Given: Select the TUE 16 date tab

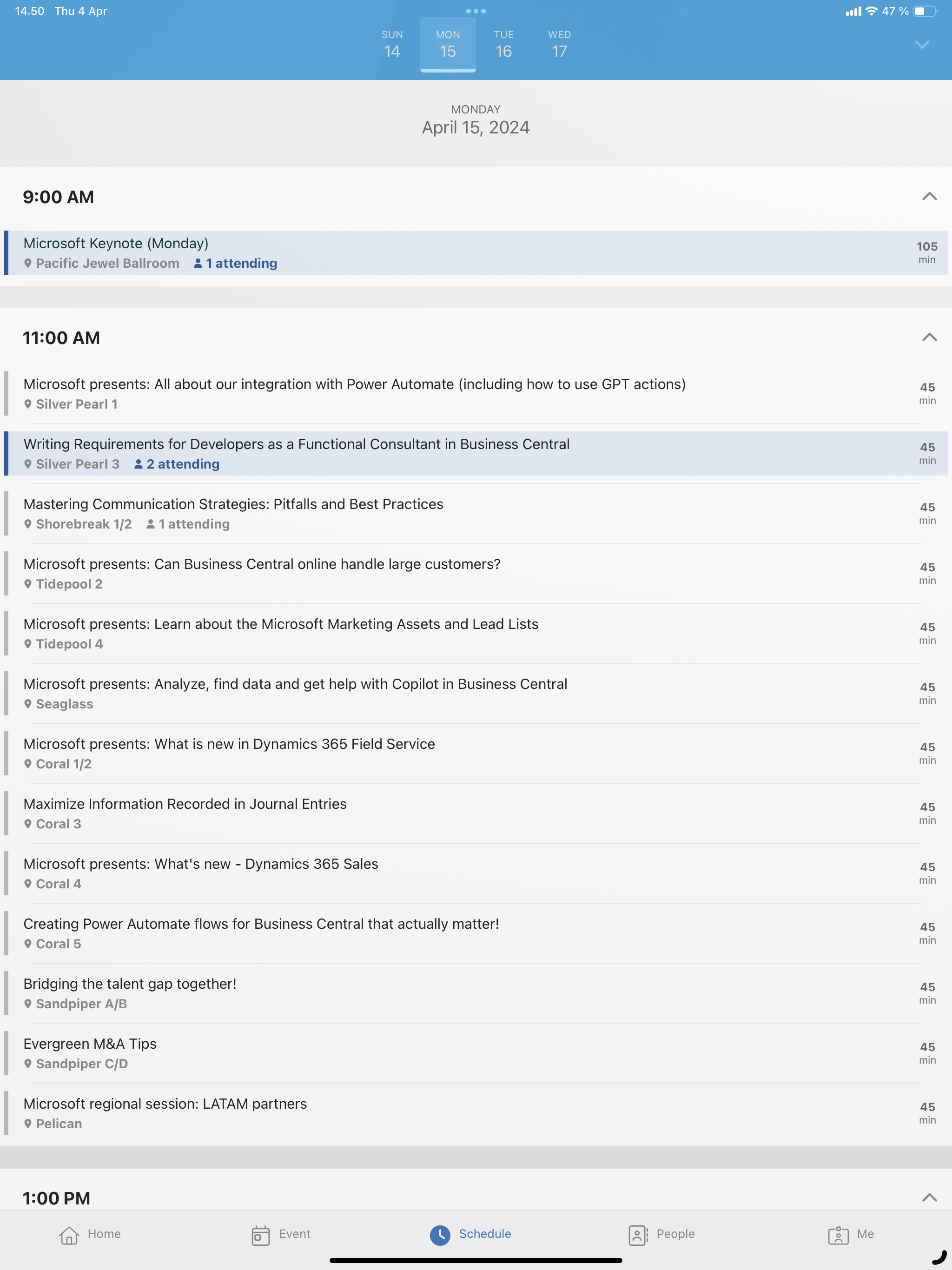Looking at the screenshot, I should (503, 44).
